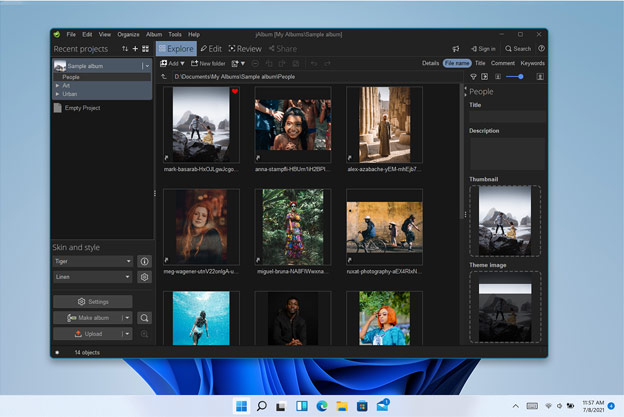Click the announcements megaphone icon
Viewport: 624px width, 417px height.
455,48
